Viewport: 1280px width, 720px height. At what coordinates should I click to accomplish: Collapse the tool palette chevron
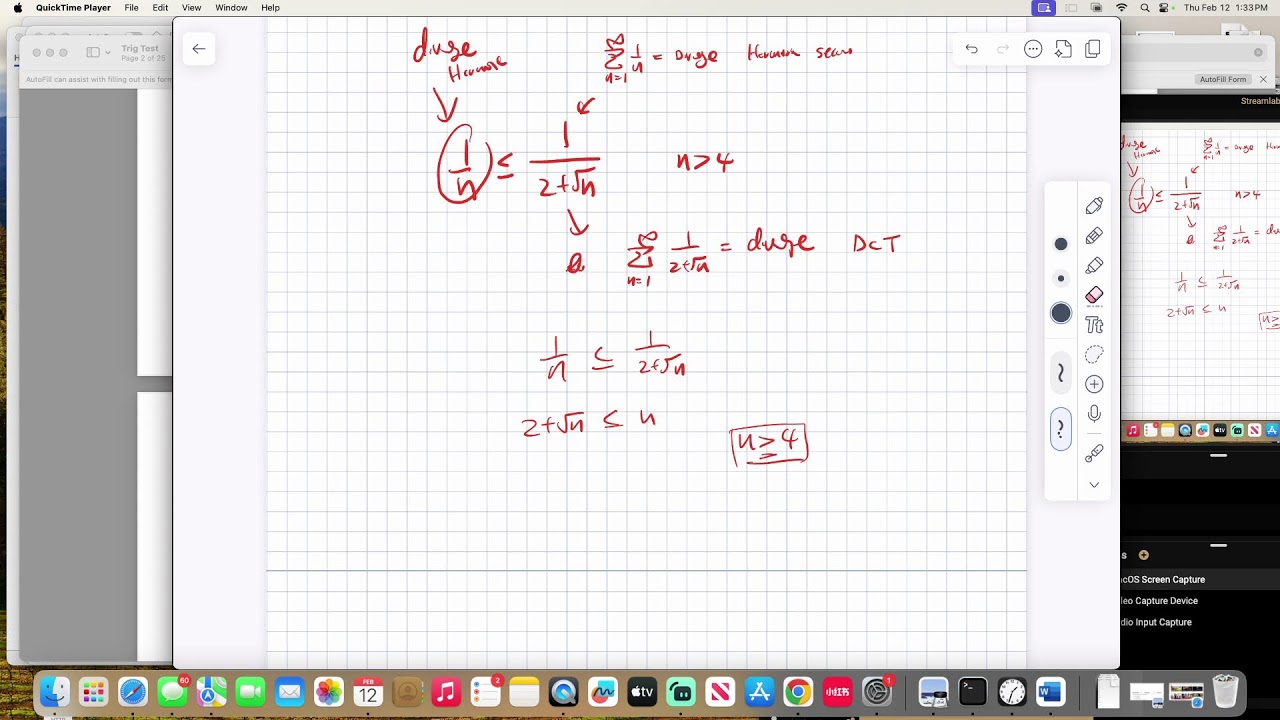pos(1094,485)
